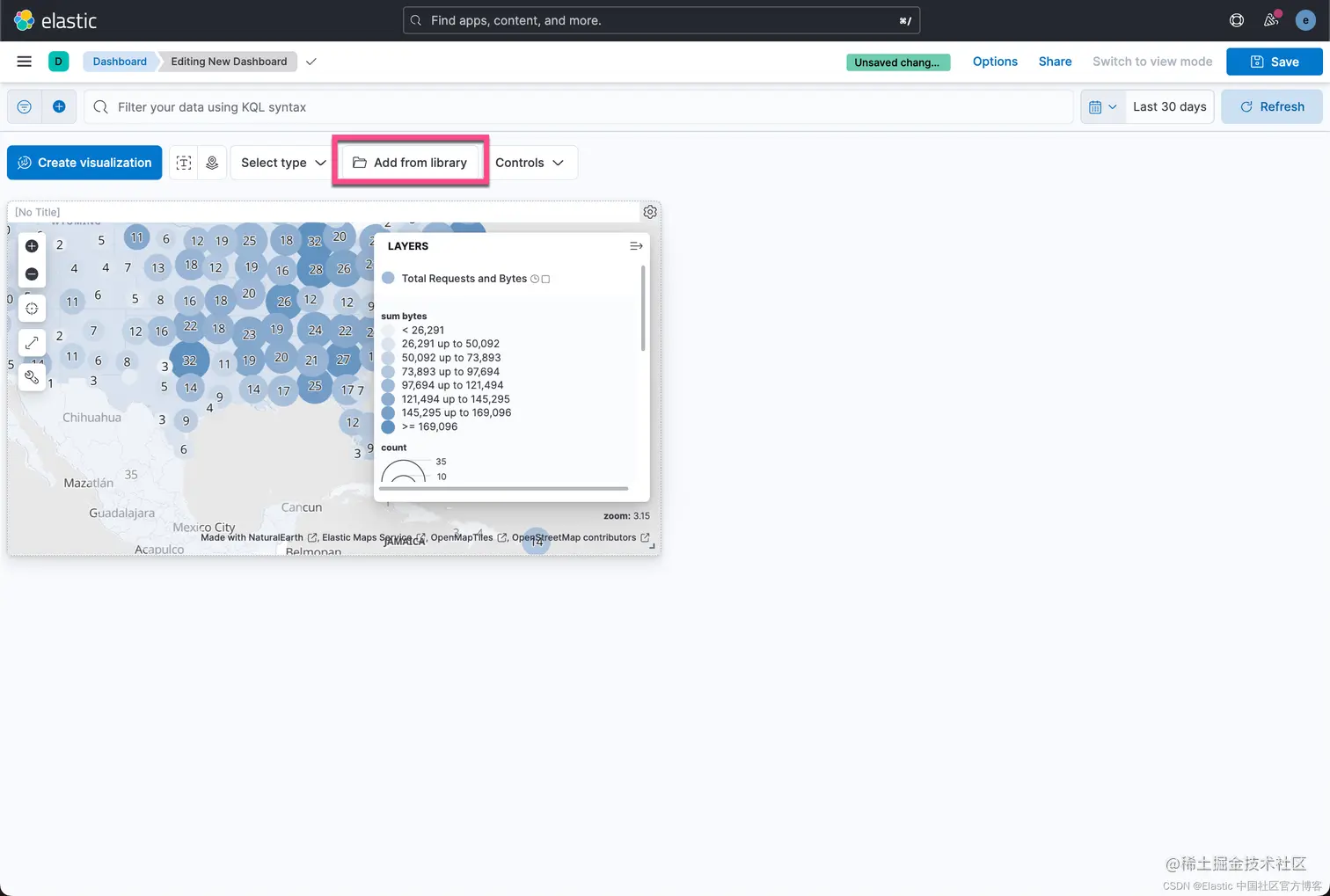The image size is (1330, 896).
Task: Open the Controls dropdown
Action: point(530,163)
